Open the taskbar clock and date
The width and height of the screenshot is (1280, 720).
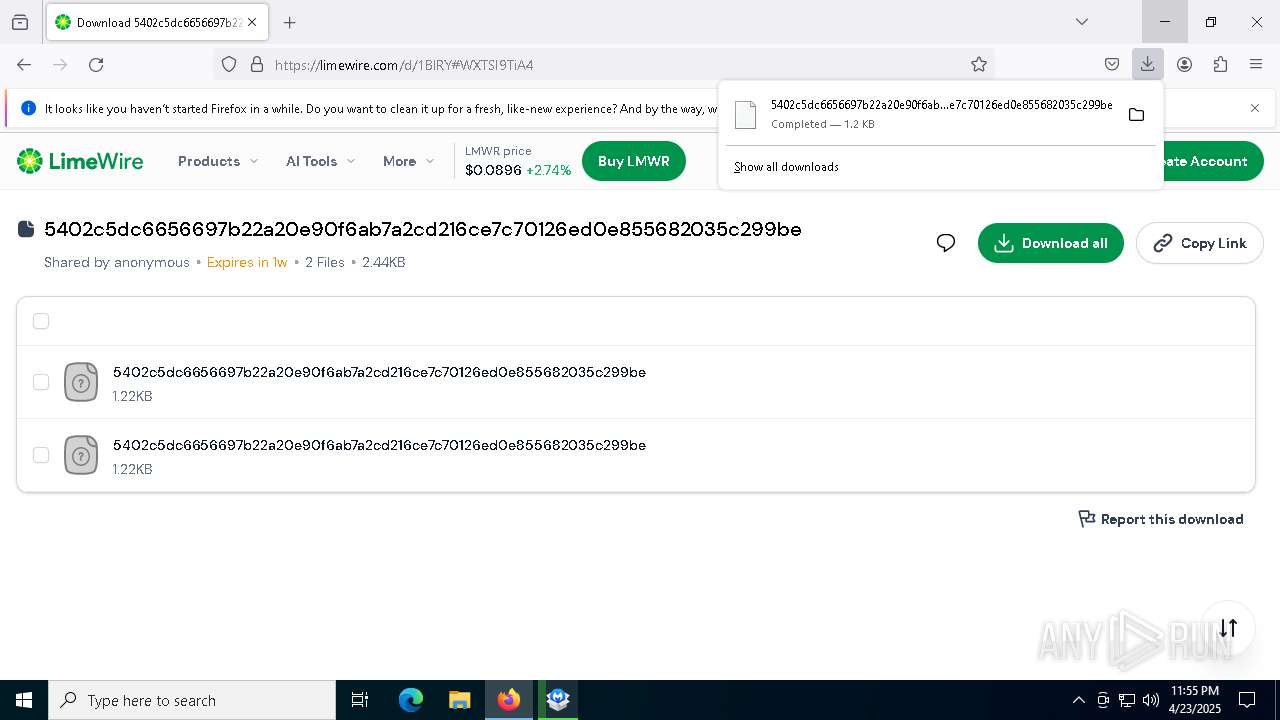[1194, 700]
